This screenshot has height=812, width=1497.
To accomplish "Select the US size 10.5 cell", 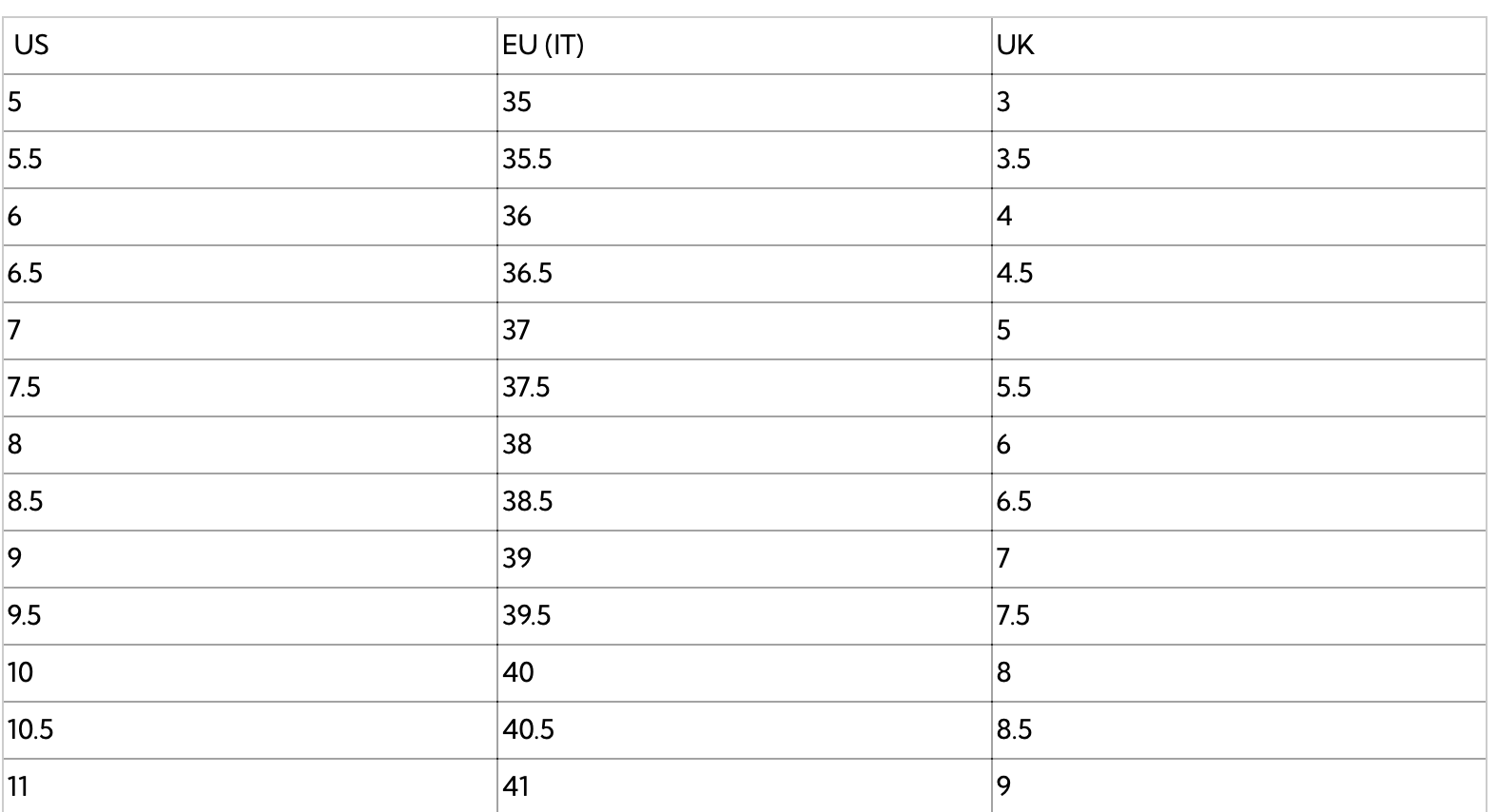I will click(x=30, y=729).
